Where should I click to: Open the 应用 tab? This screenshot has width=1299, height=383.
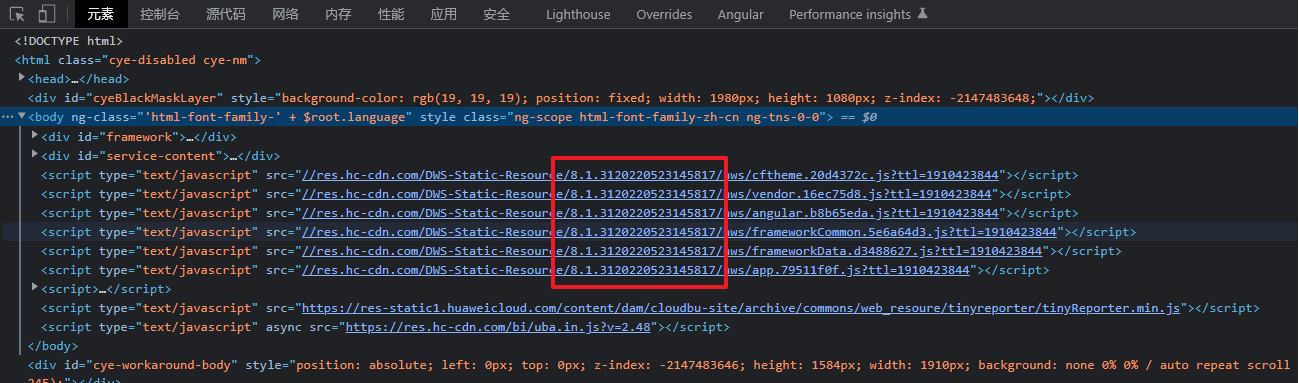[443, 14]
